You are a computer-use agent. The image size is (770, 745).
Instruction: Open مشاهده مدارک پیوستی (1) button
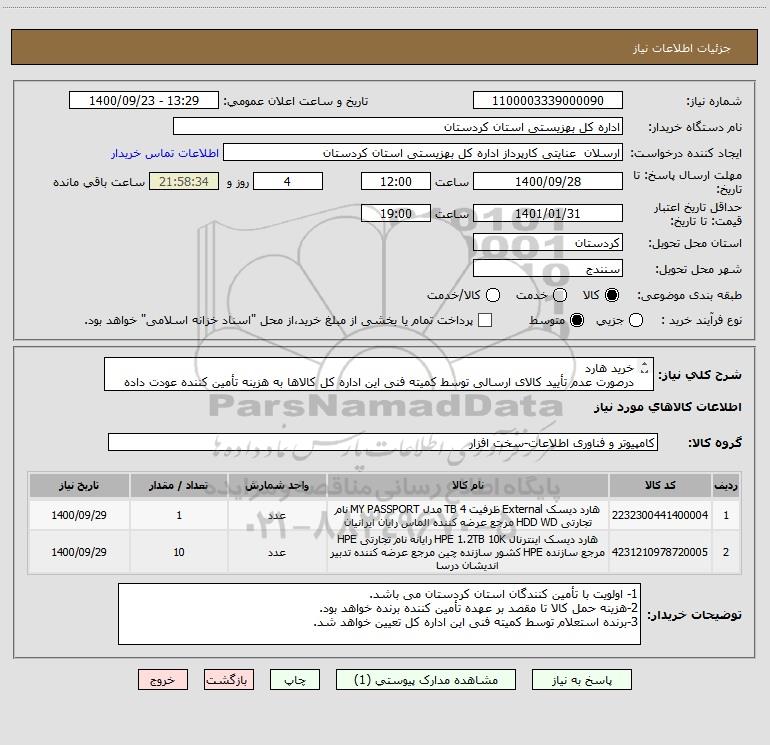pos(426,680)
